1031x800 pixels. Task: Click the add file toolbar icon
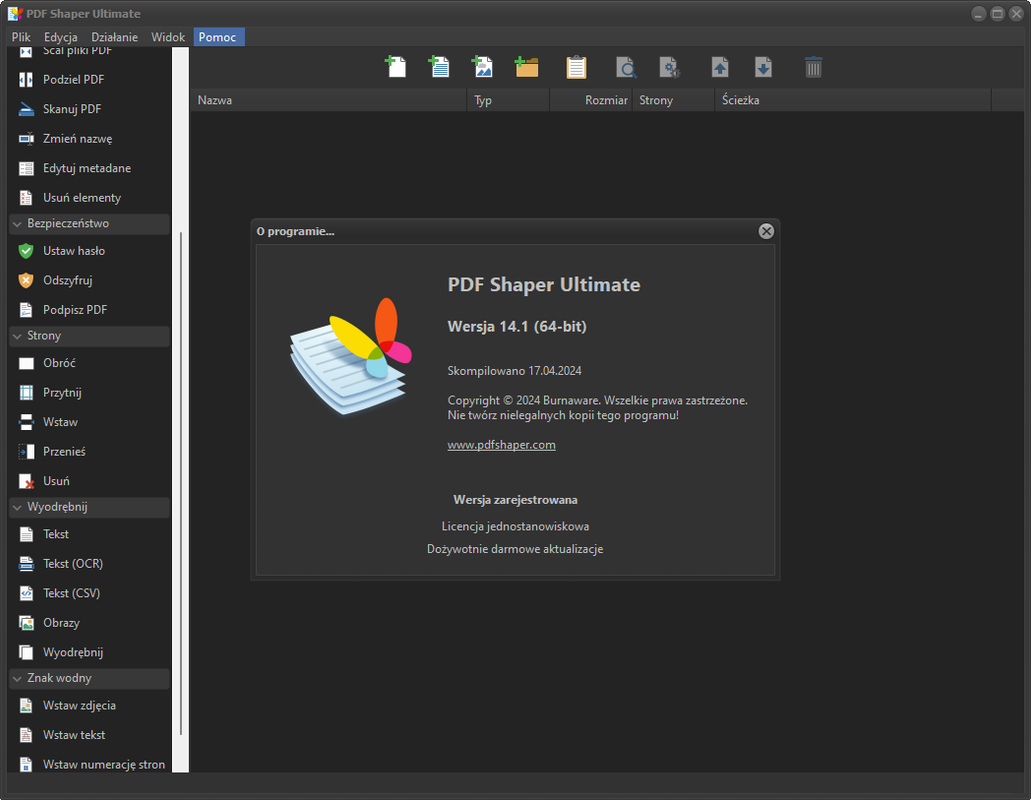[x=395, y=67]
